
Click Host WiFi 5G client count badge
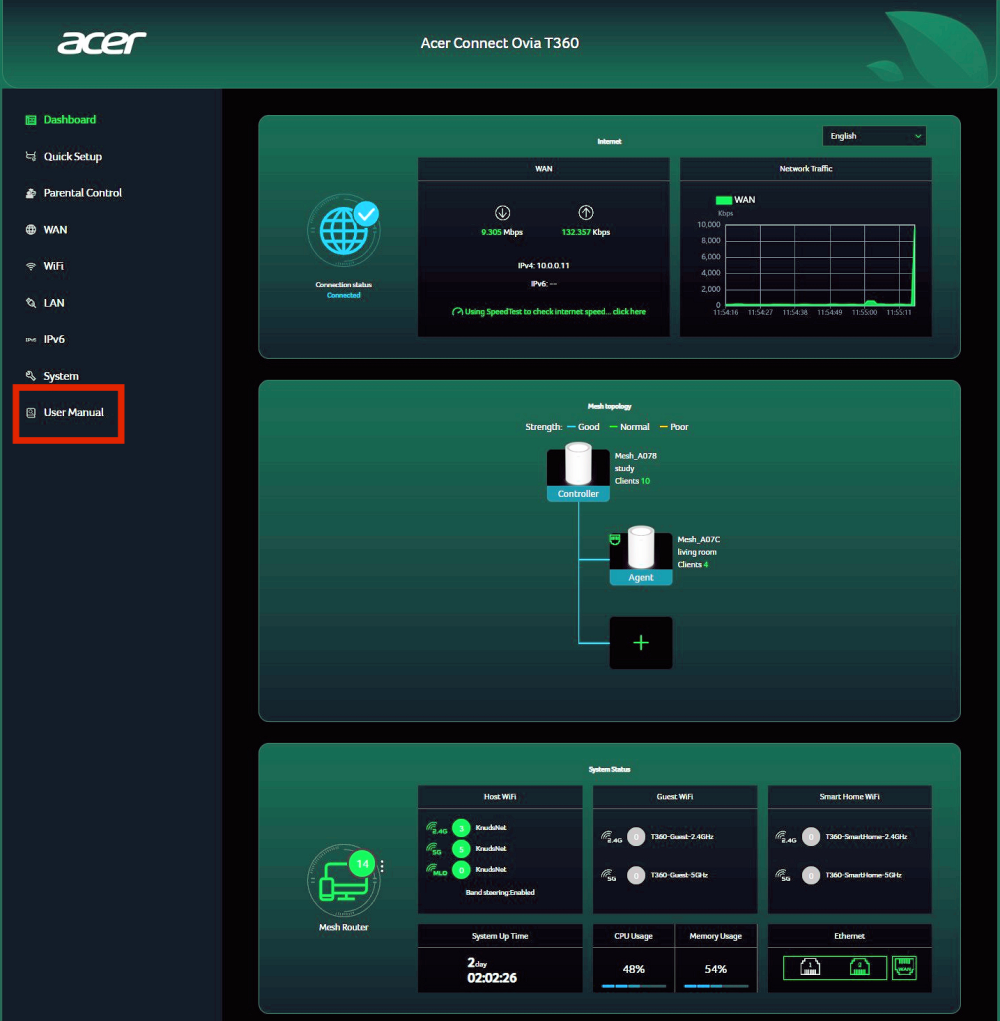[461, 848]
